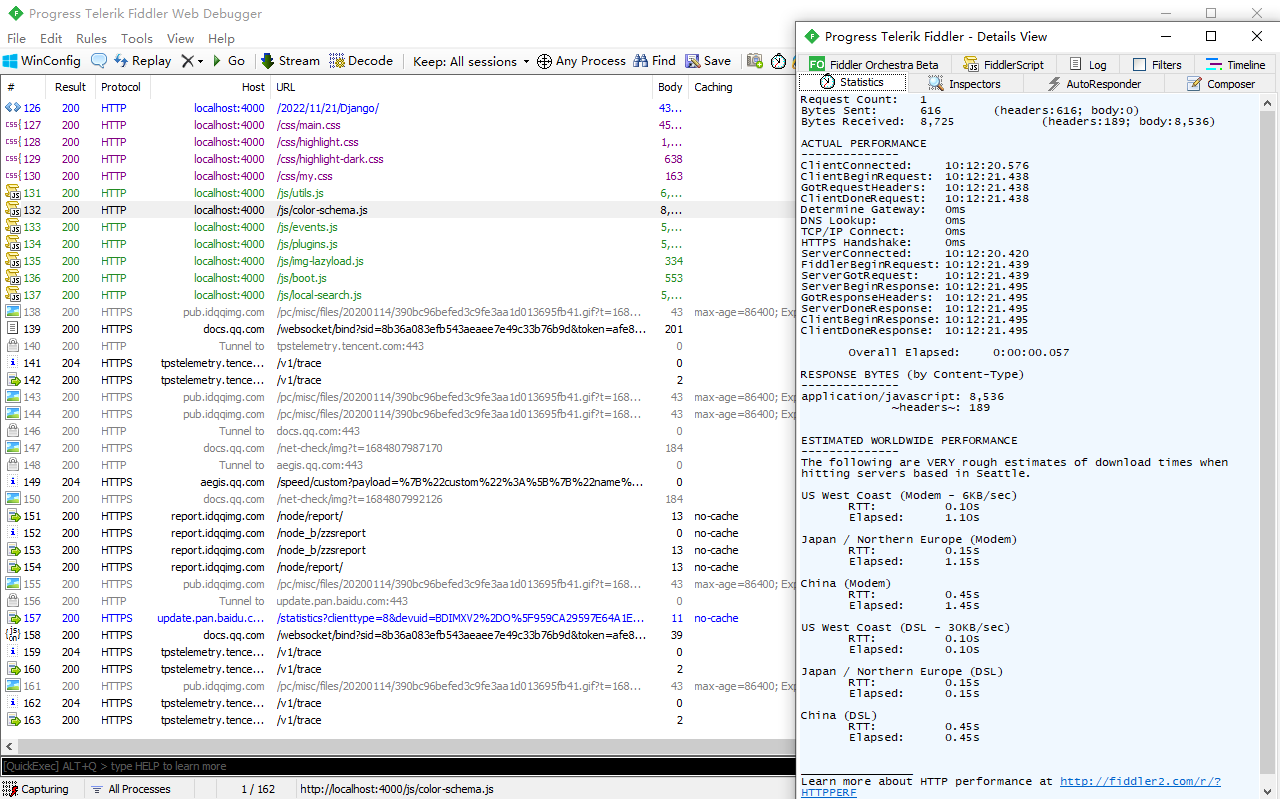This screenshot has height=800, width=1280.
Task: Select session 126 Django page icon
Action: click(12, 108)
